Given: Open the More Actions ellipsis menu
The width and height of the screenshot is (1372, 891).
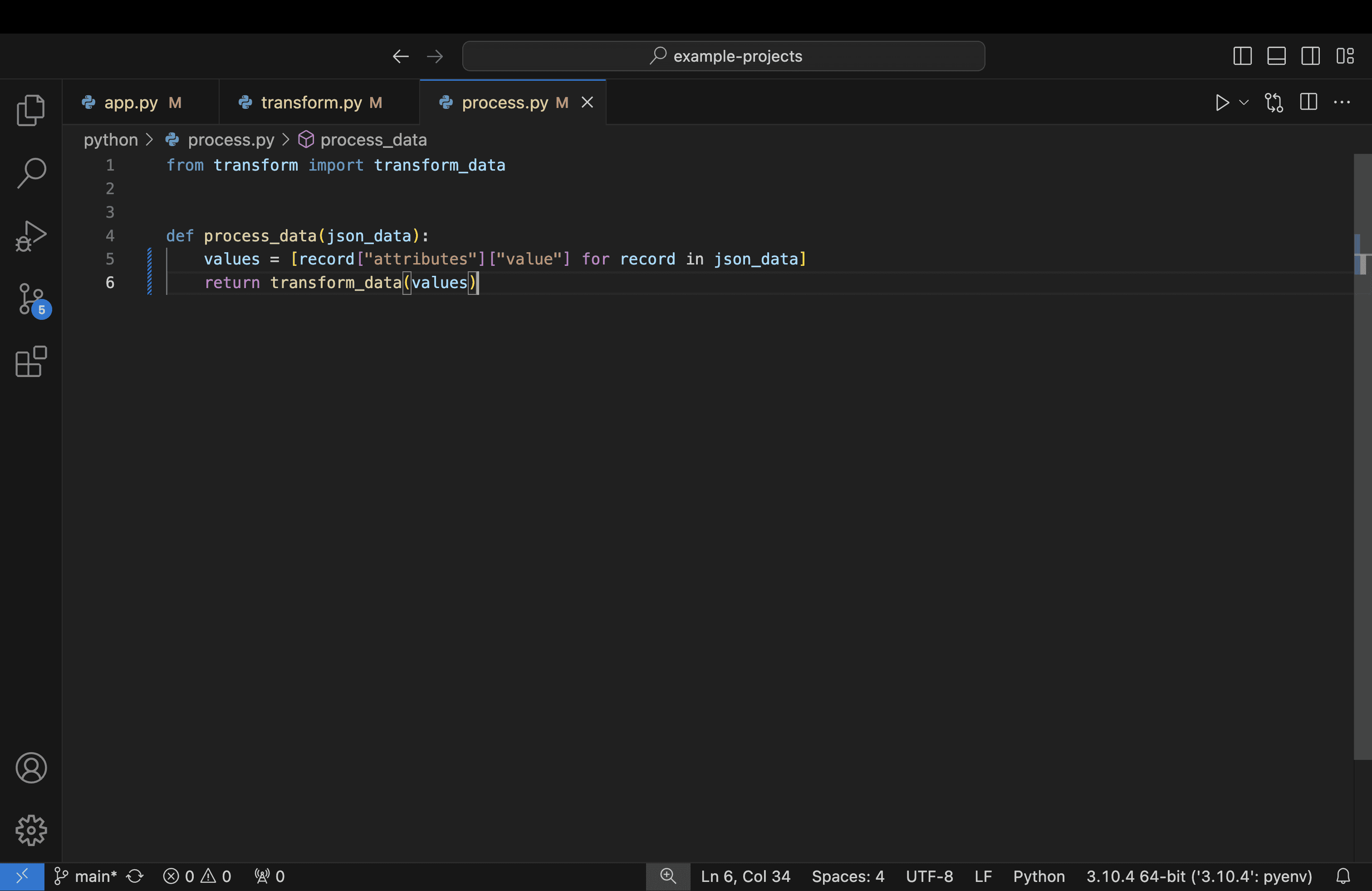Looking at the screenshot, I should tap(1342, 103).
